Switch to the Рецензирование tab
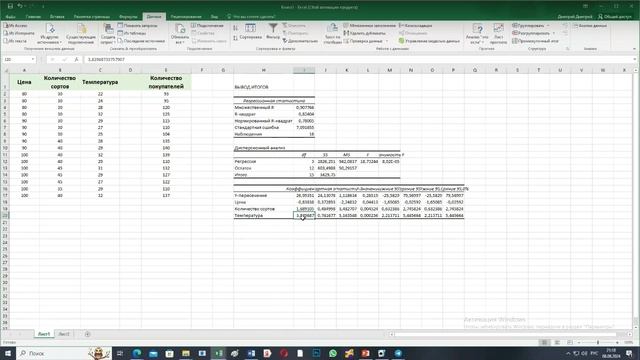 186,17
